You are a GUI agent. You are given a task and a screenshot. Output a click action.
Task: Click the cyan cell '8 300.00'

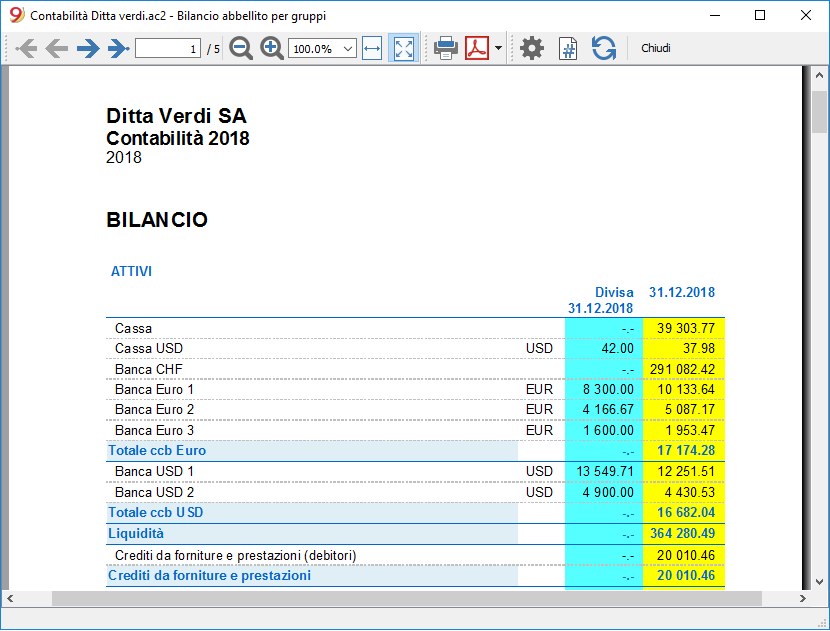click(x=608, y=389)
